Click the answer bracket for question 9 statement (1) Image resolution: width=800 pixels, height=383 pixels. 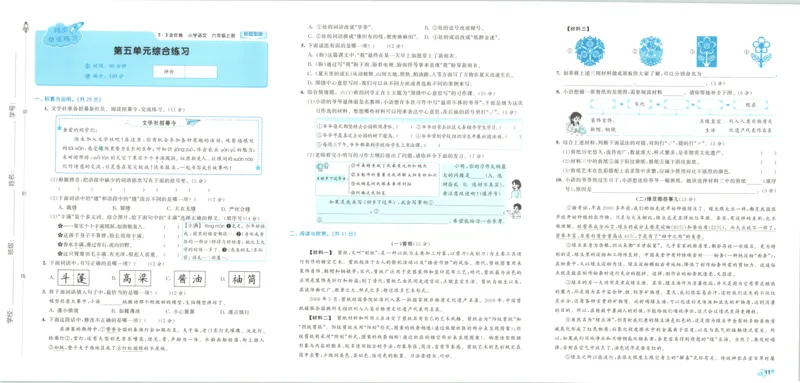[x=768, y=153]
